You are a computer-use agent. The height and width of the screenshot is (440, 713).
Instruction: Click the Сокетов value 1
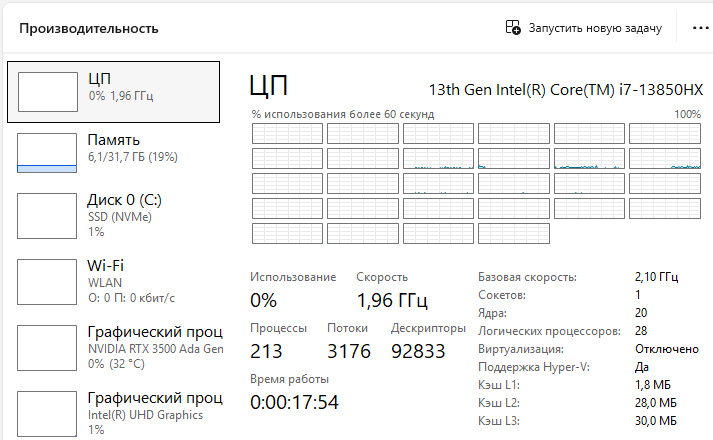pyautogui.click(x=638, y=295)
